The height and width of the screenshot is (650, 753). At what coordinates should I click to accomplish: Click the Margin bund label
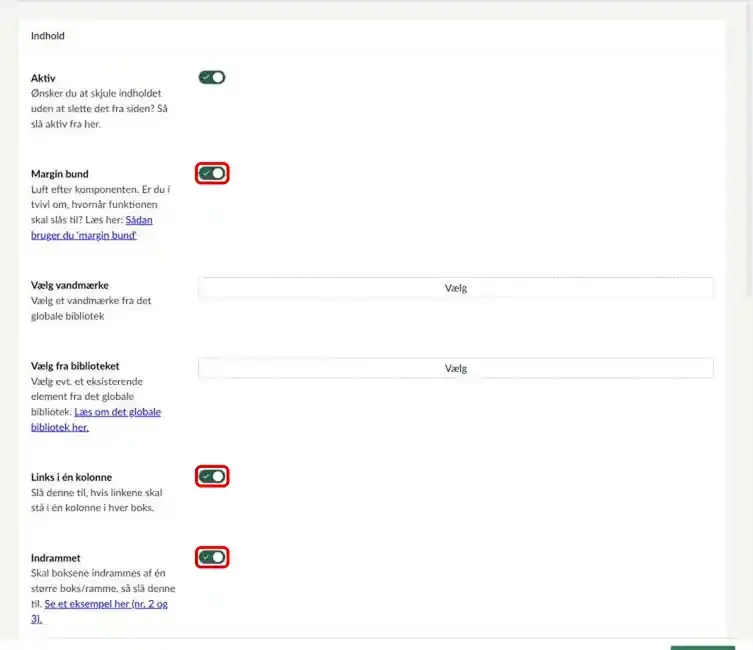[60, 174]
